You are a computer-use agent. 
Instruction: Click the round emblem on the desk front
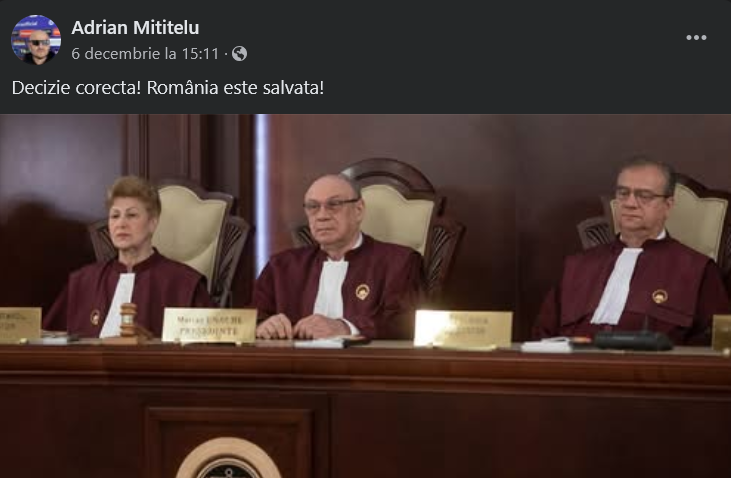click(228, 458)
